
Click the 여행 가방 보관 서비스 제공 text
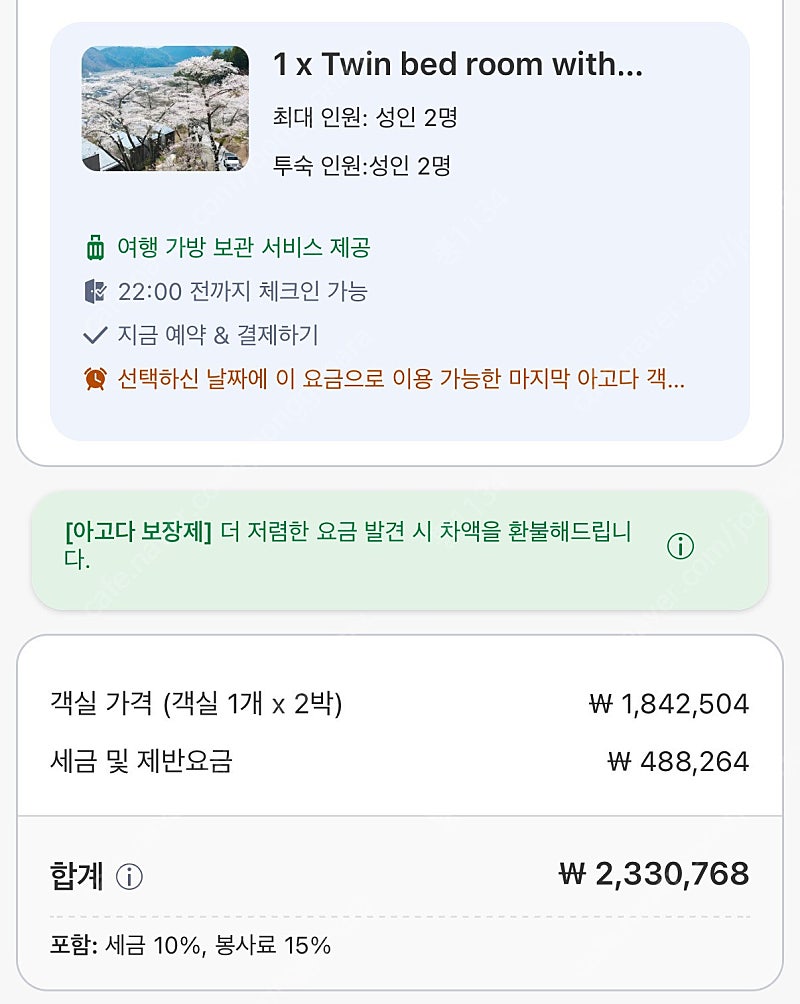[244, 247]
